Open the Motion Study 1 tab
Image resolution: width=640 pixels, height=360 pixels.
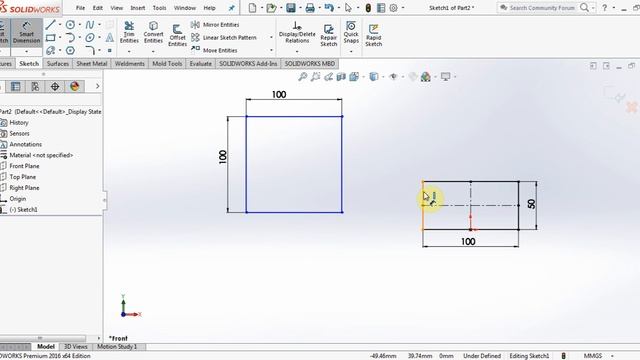coord(117,347)
